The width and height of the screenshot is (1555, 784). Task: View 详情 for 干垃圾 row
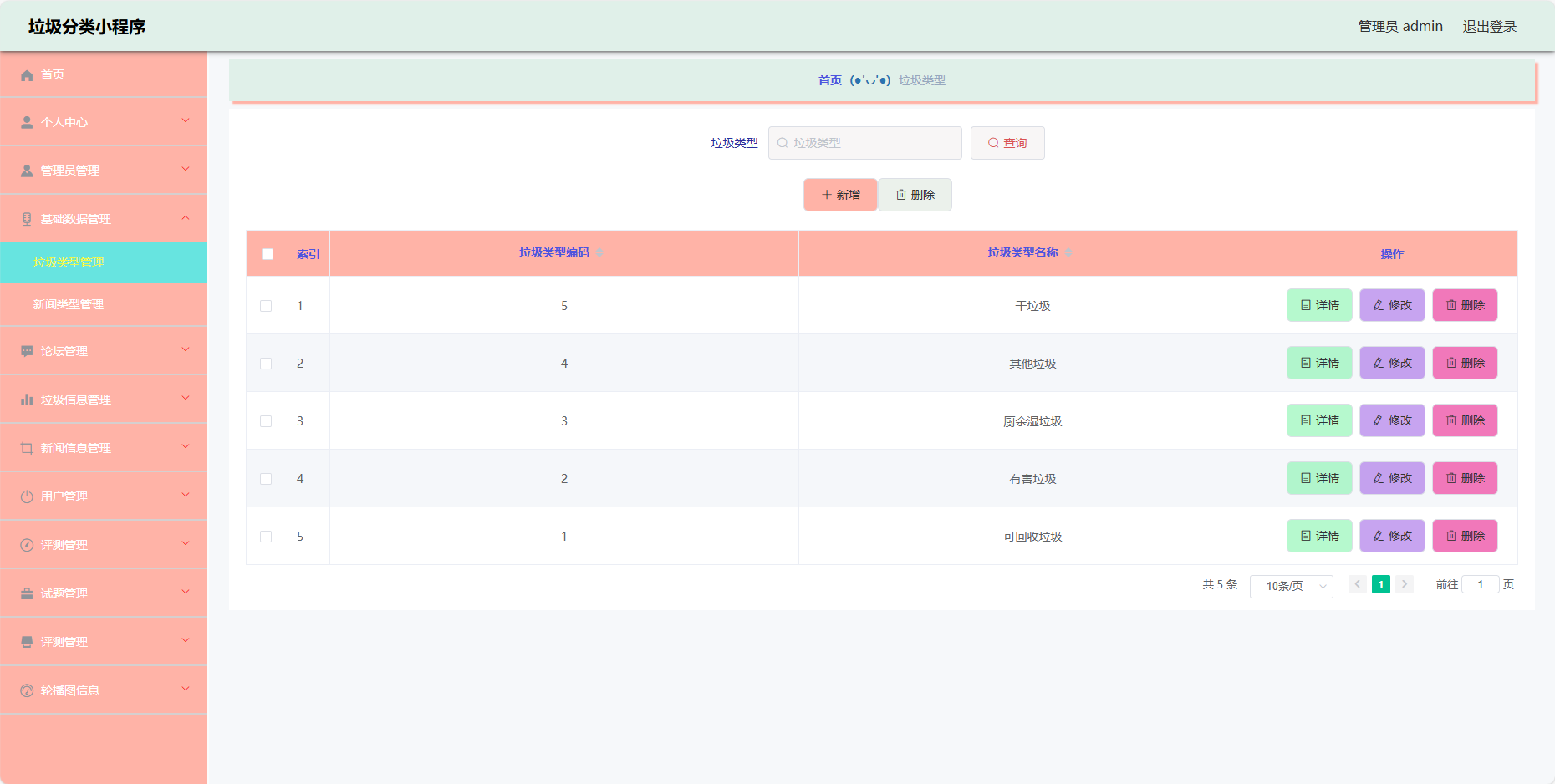(1319, 305)
